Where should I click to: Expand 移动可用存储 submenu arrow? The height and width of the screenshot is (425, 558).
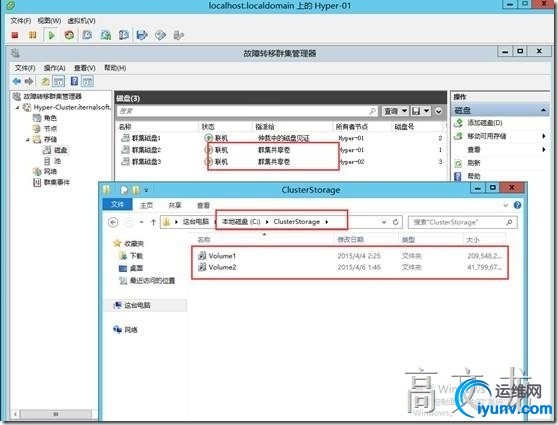(543, 136)
